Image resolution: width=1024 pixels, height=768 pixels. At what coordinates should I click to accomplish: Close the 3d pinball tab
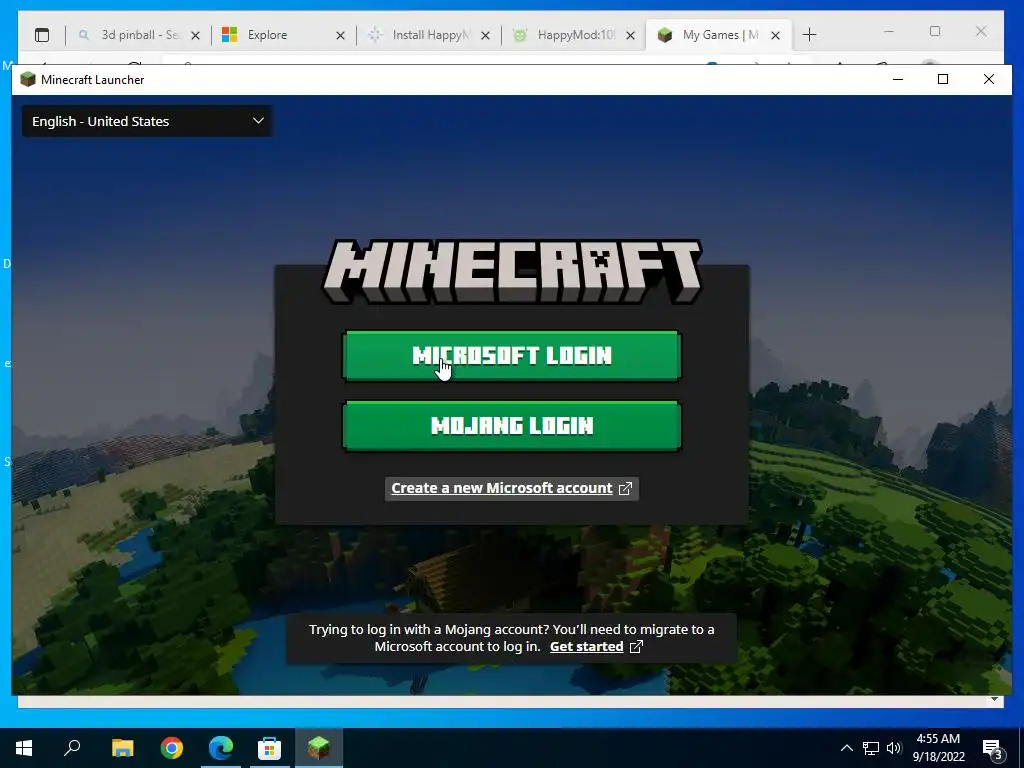[x=195, y=35]
